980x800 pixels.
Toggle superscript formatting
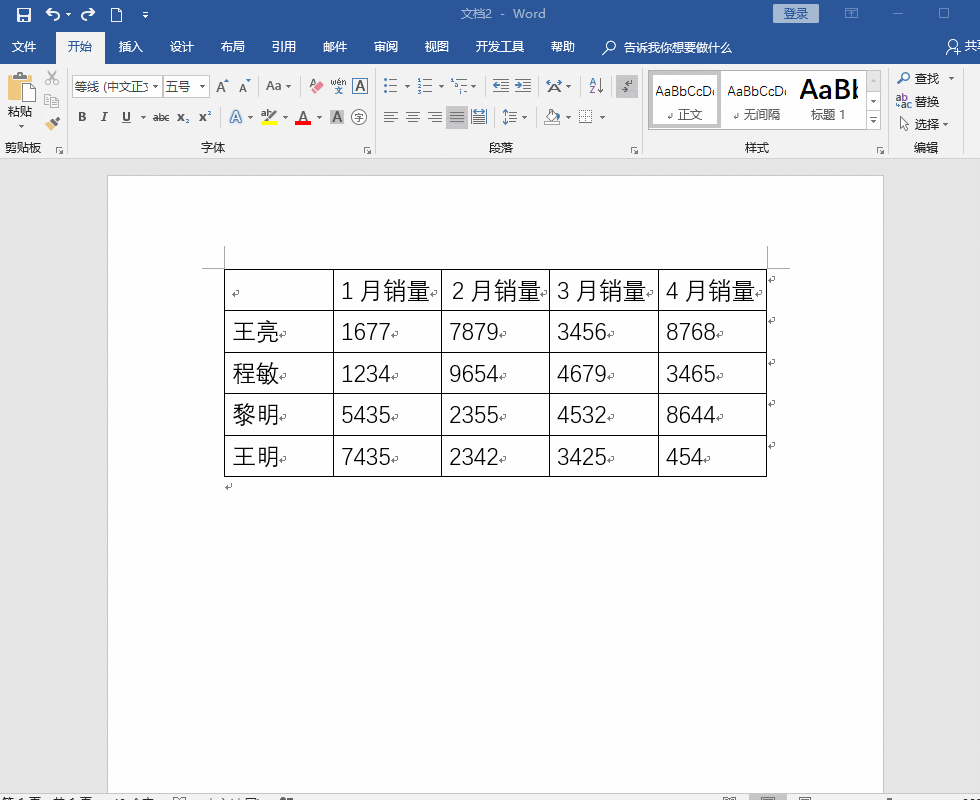[x=203, y=118]
